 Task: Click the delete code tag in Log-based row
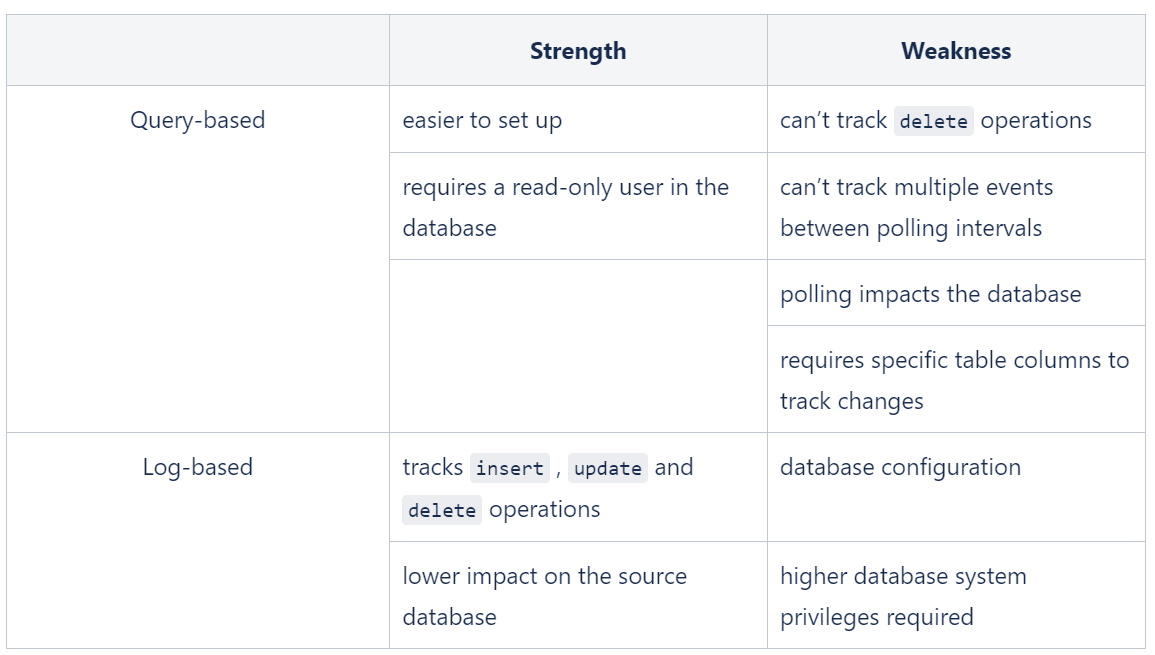[x=442, y=510]
